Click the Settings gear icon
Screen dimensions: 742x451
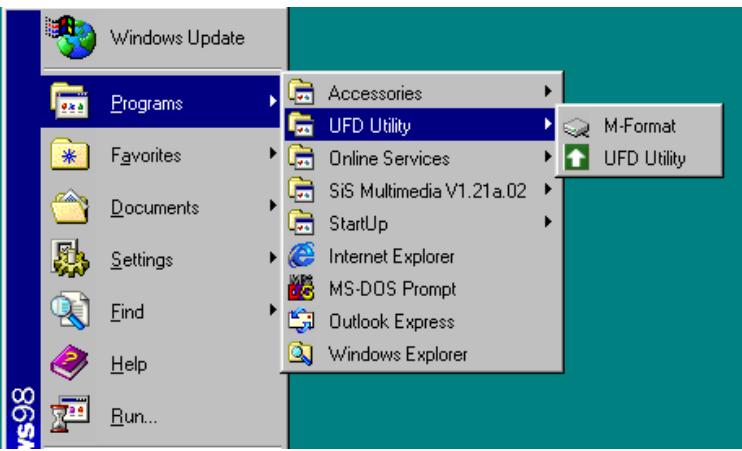pyautogui.click(x=70, y=258)
